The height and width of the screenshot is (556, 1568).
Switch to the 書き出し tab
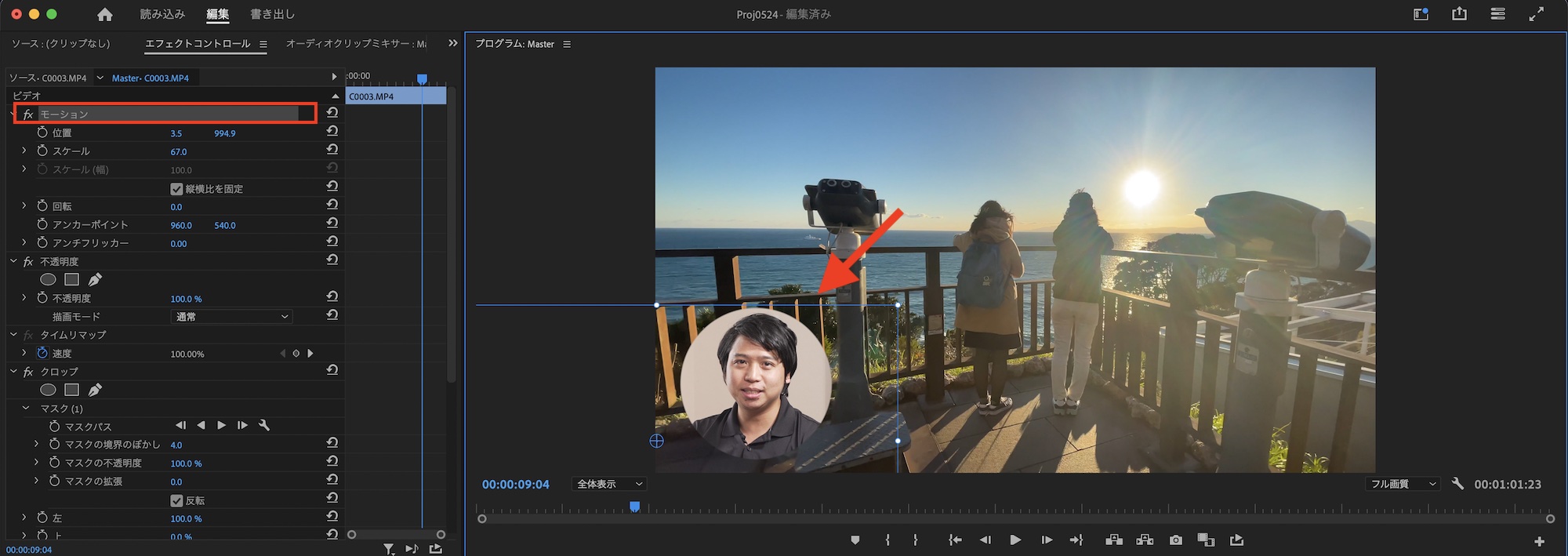tap(272, 14)
